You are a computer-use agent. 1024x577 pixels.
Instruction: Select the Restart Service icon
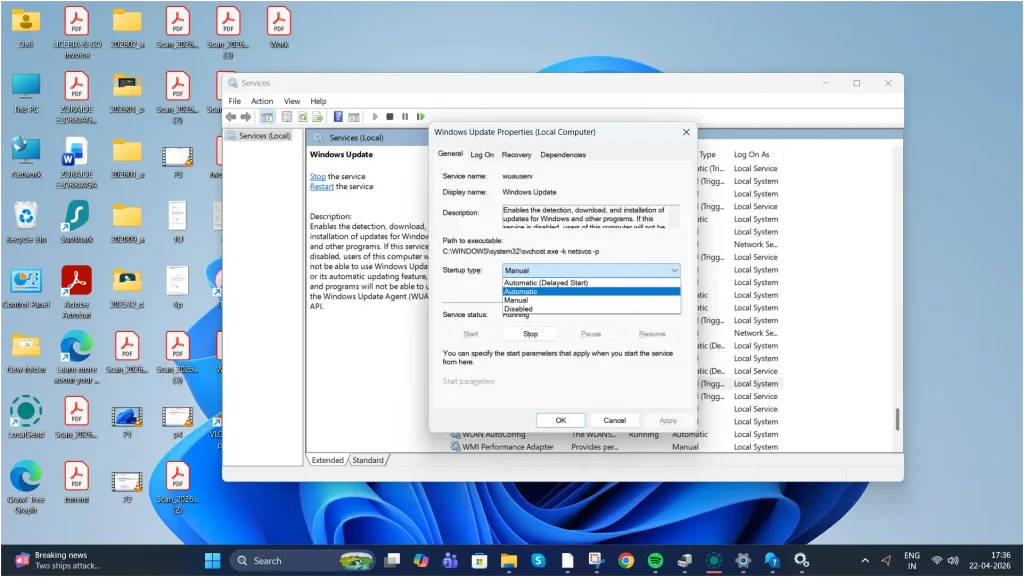[x=420, y=116]
